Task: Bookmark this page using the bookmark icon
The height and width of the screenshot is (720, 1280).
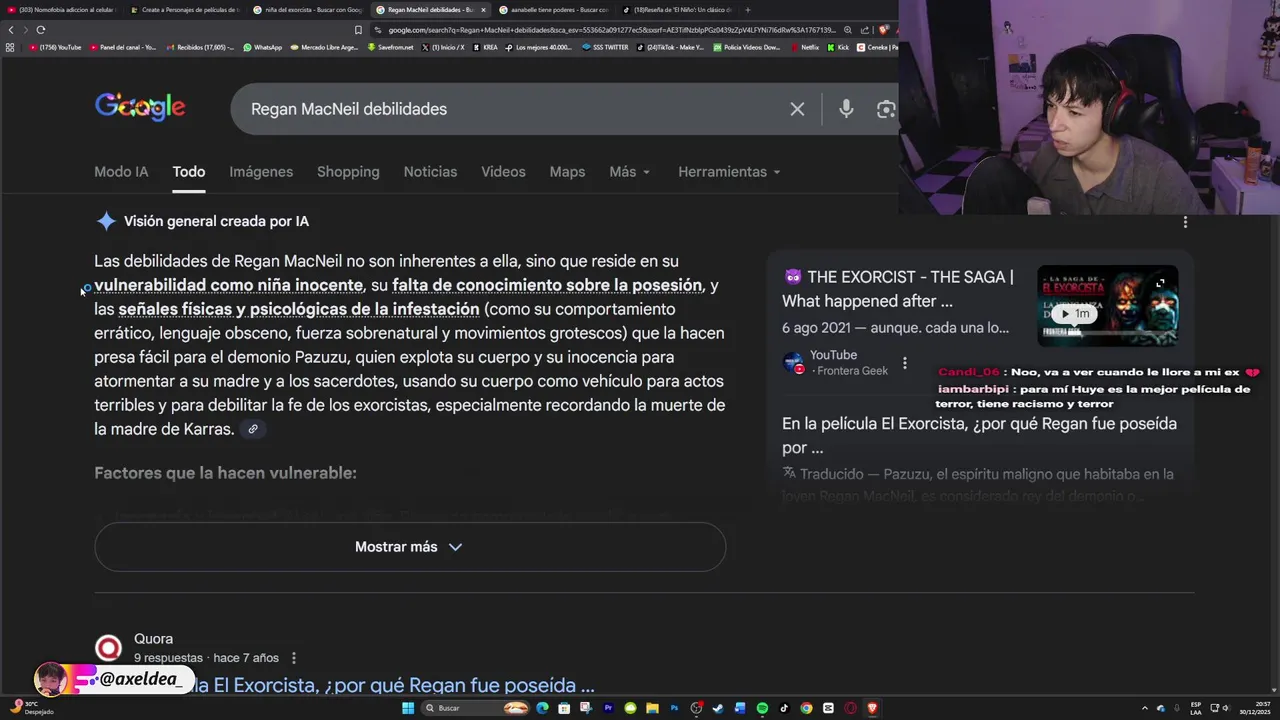Action: [x=359, y=30]
